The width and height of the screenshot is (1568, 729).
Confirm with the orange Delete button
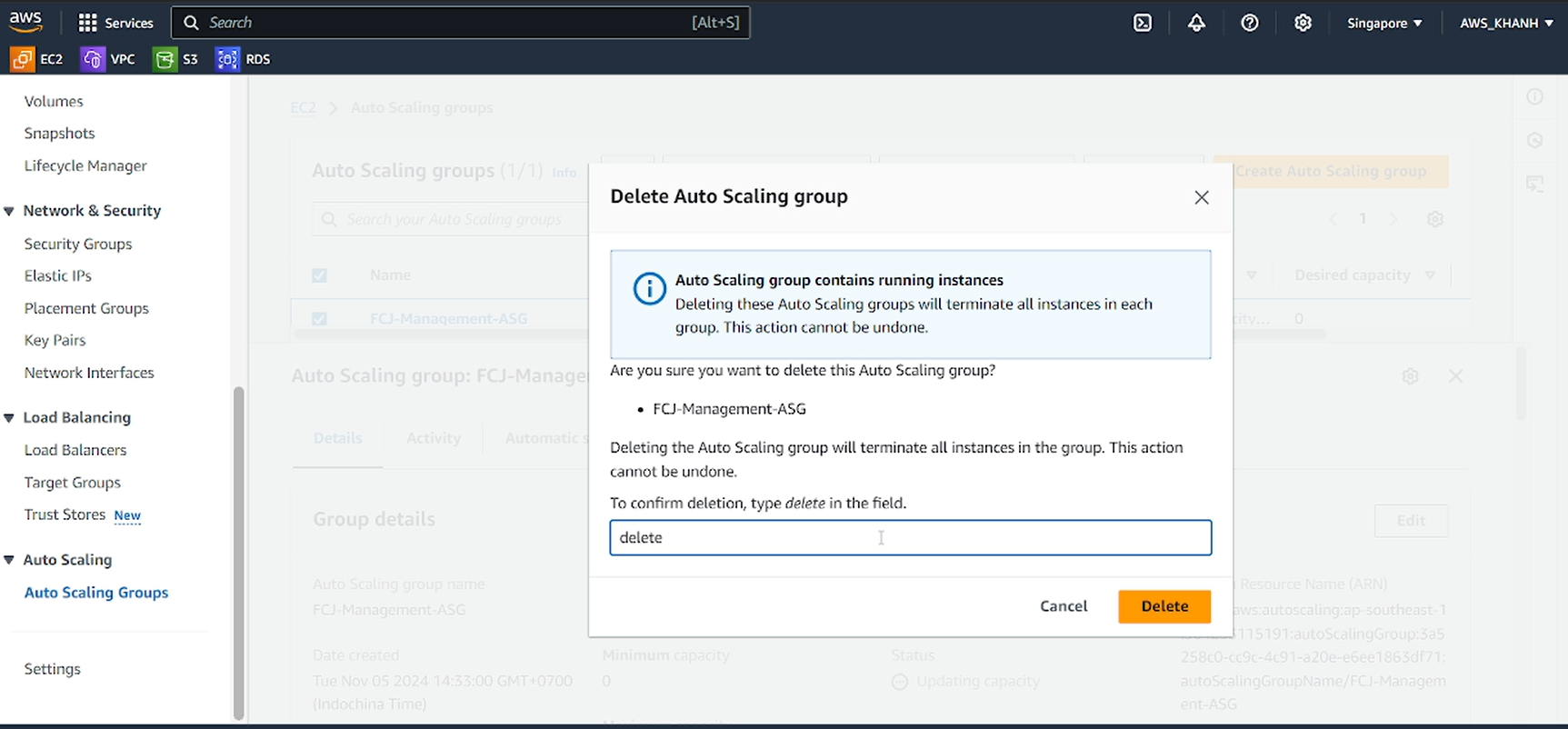click(1164, 606)
